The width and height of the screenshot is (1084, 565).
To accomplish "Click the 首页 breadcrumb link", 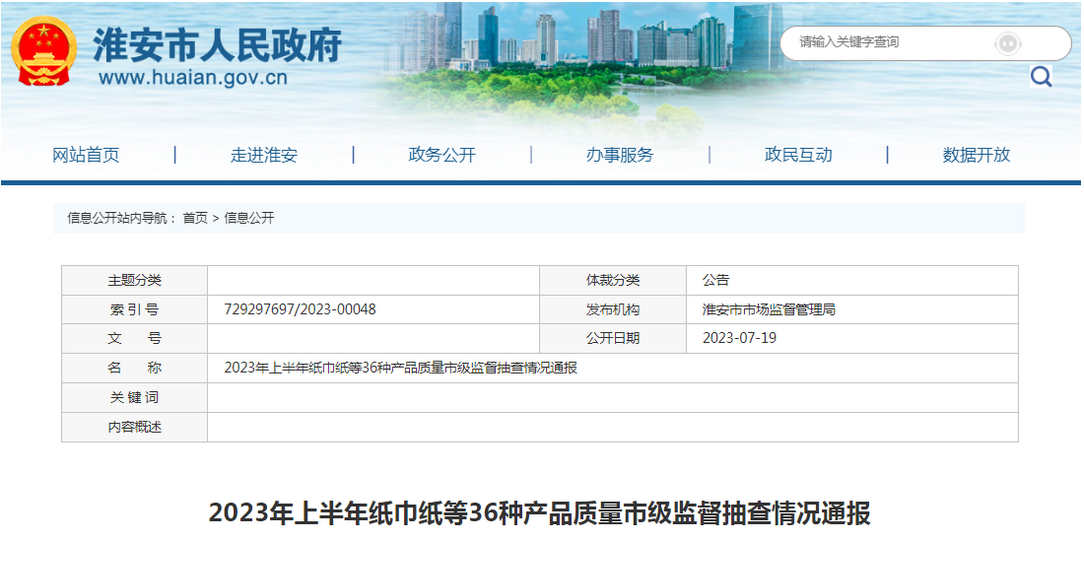I will (x=195, y=218).
